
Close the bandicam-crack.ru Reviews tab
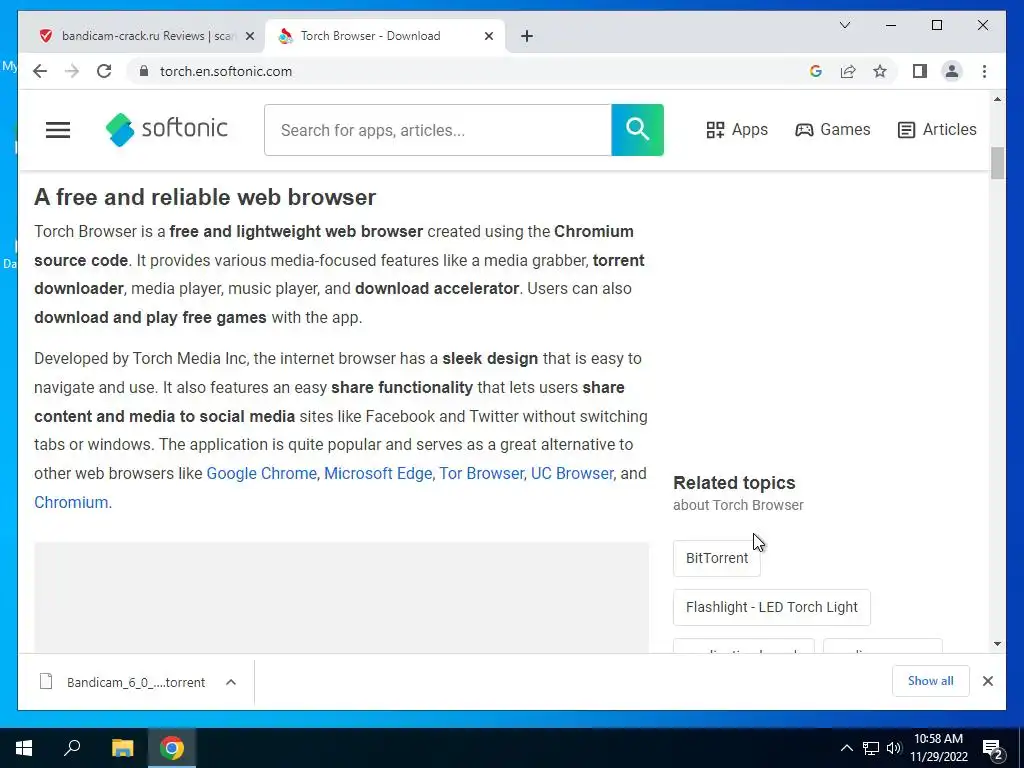click(249, 36)
